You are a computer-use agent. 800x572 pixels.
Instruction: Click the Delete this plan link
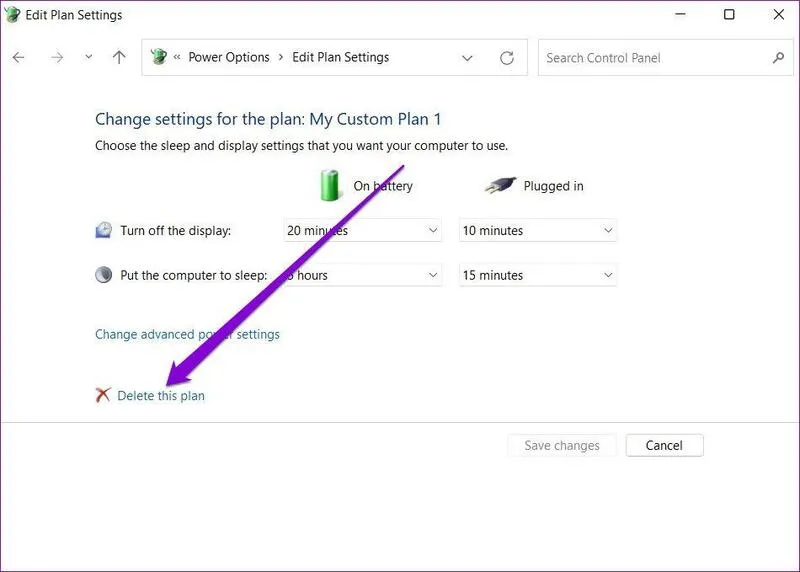pos(161,396)
